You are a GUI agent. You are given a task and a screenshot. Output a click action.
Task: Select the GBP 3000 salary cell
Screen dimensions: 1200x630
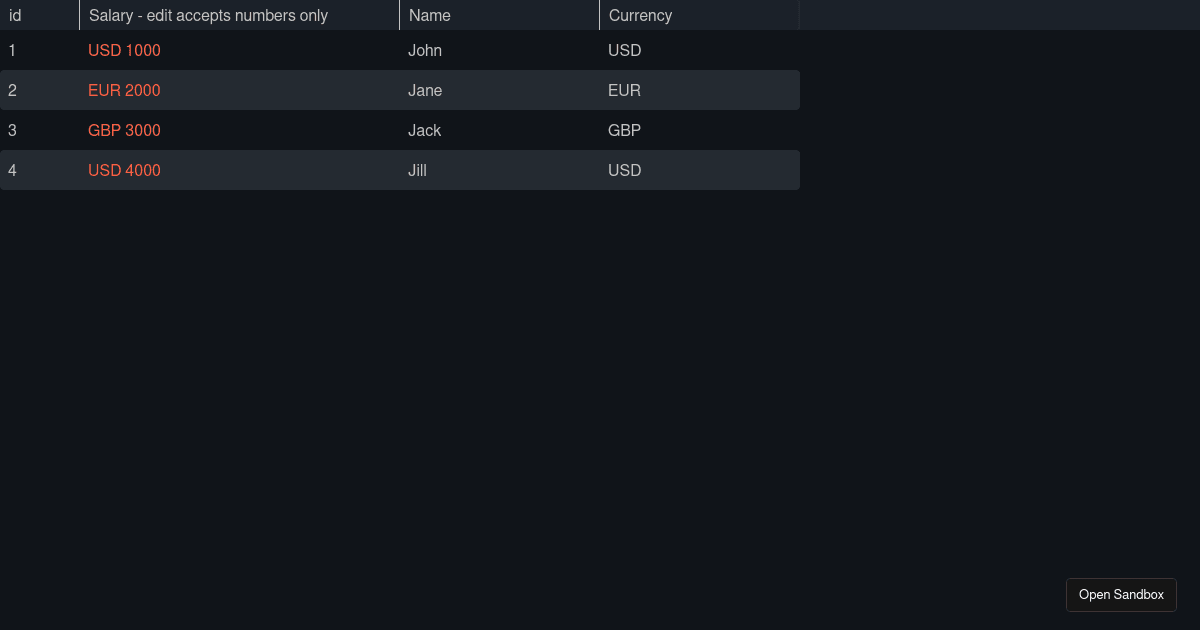(240, 130)
